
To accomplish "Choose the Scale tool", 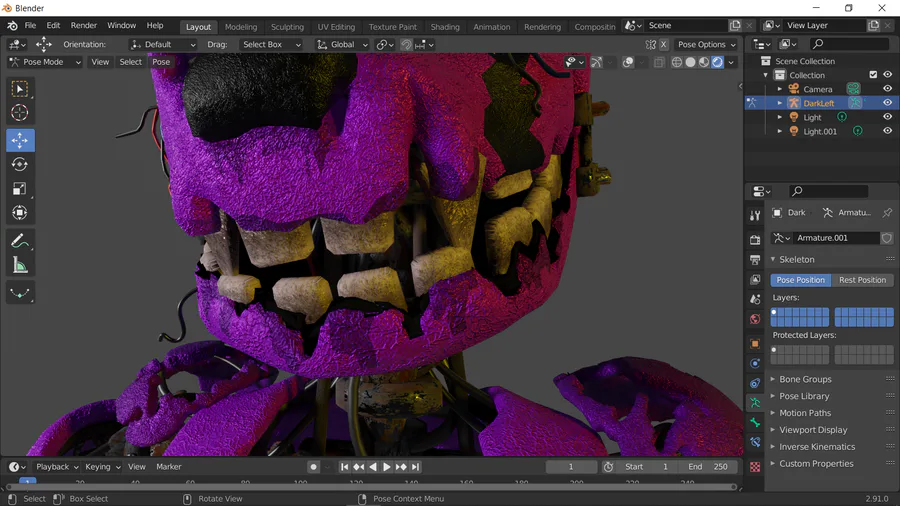I will tap(20, 189).
